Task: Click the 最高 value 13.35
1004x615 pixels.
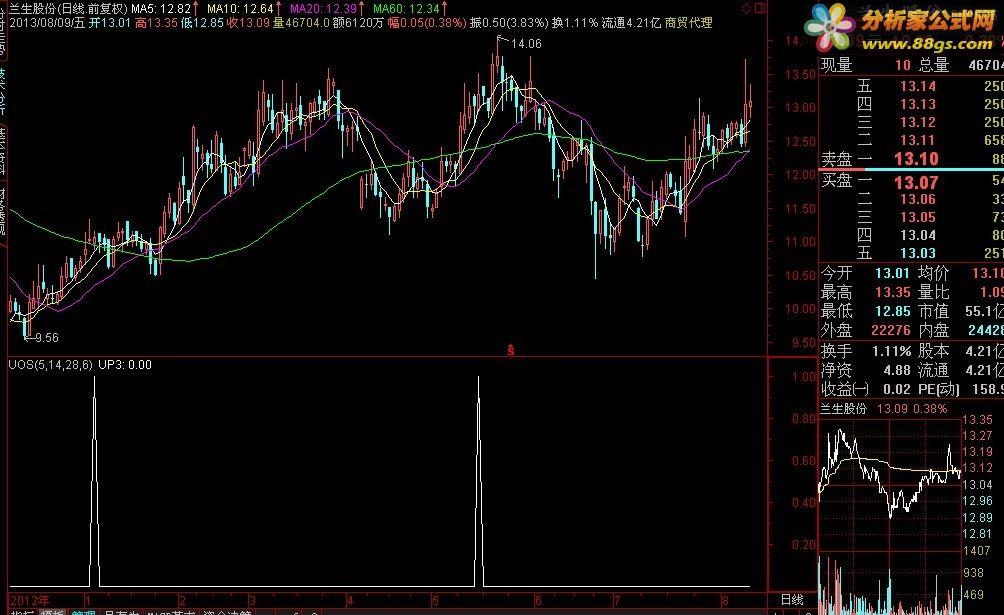Action: click(x=892, y=293)
